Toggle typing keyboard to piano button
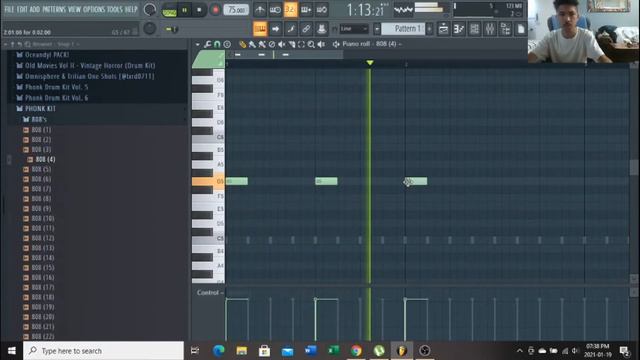The image size is (640, 360). point(260,29)
